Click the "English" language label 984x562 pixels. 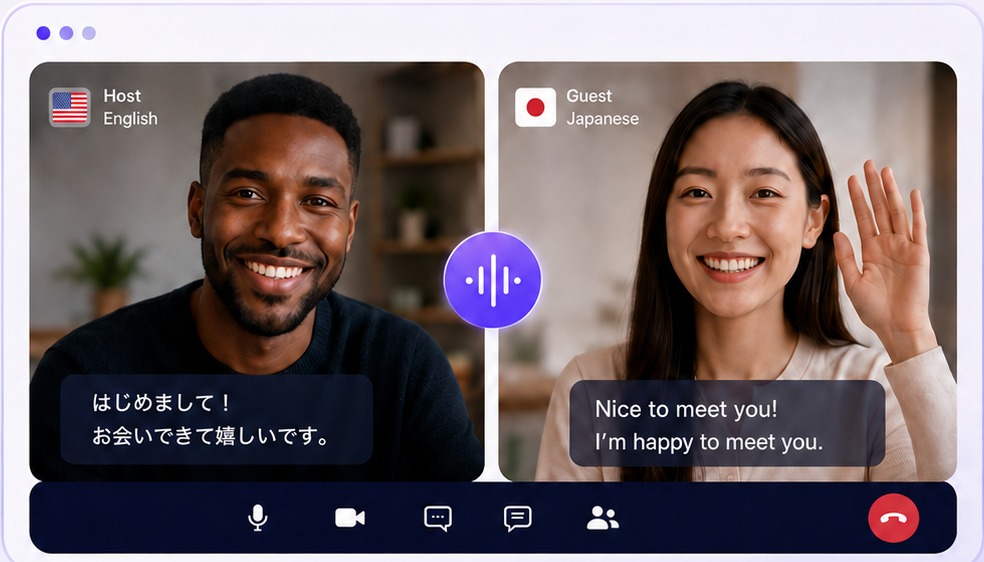pos(131,119)
